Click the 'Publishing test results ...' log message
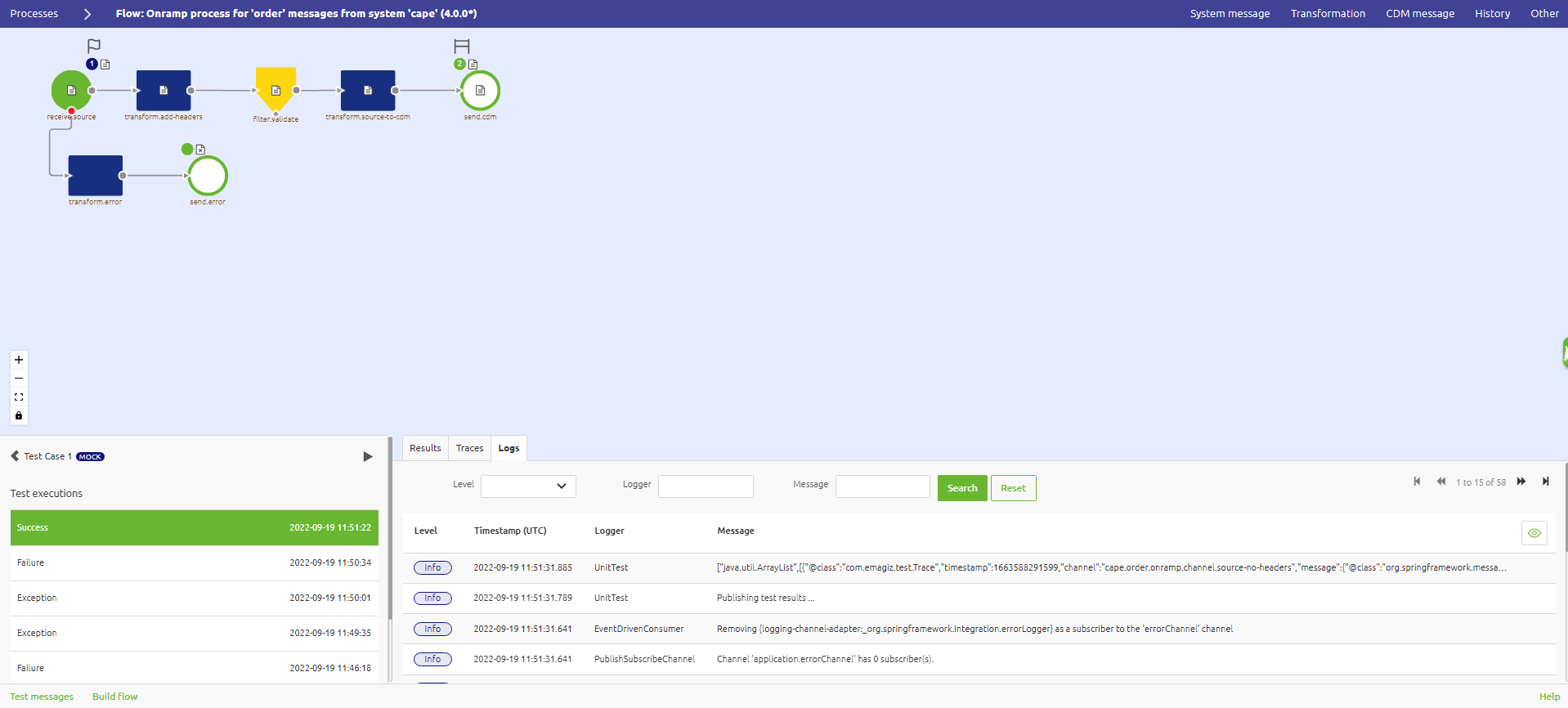 point(765,598)
